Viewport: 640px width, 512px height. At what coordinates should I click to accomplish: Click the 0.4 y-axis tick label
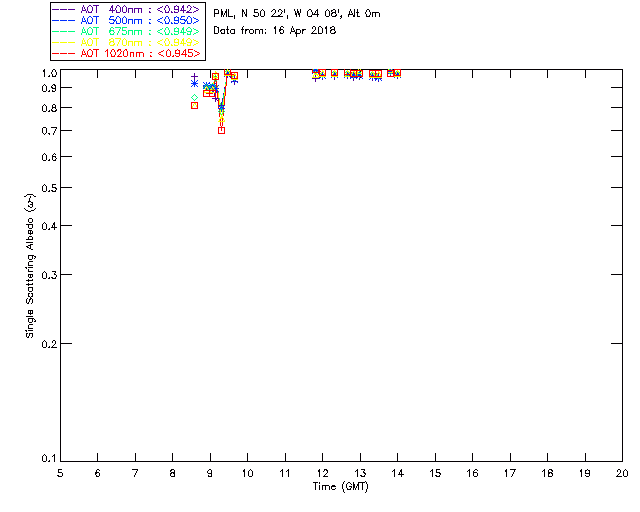click(49, 226)
